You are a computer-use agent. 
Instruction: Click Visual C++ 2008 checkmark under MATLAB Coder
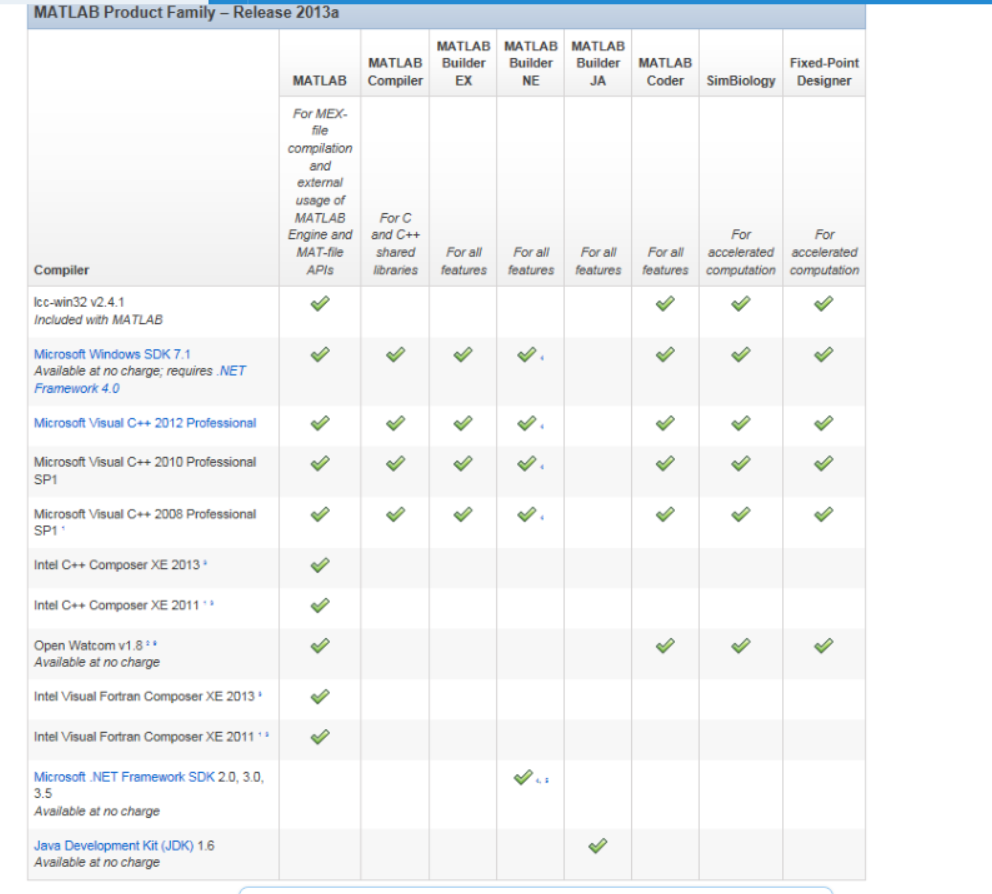(665, 514)
